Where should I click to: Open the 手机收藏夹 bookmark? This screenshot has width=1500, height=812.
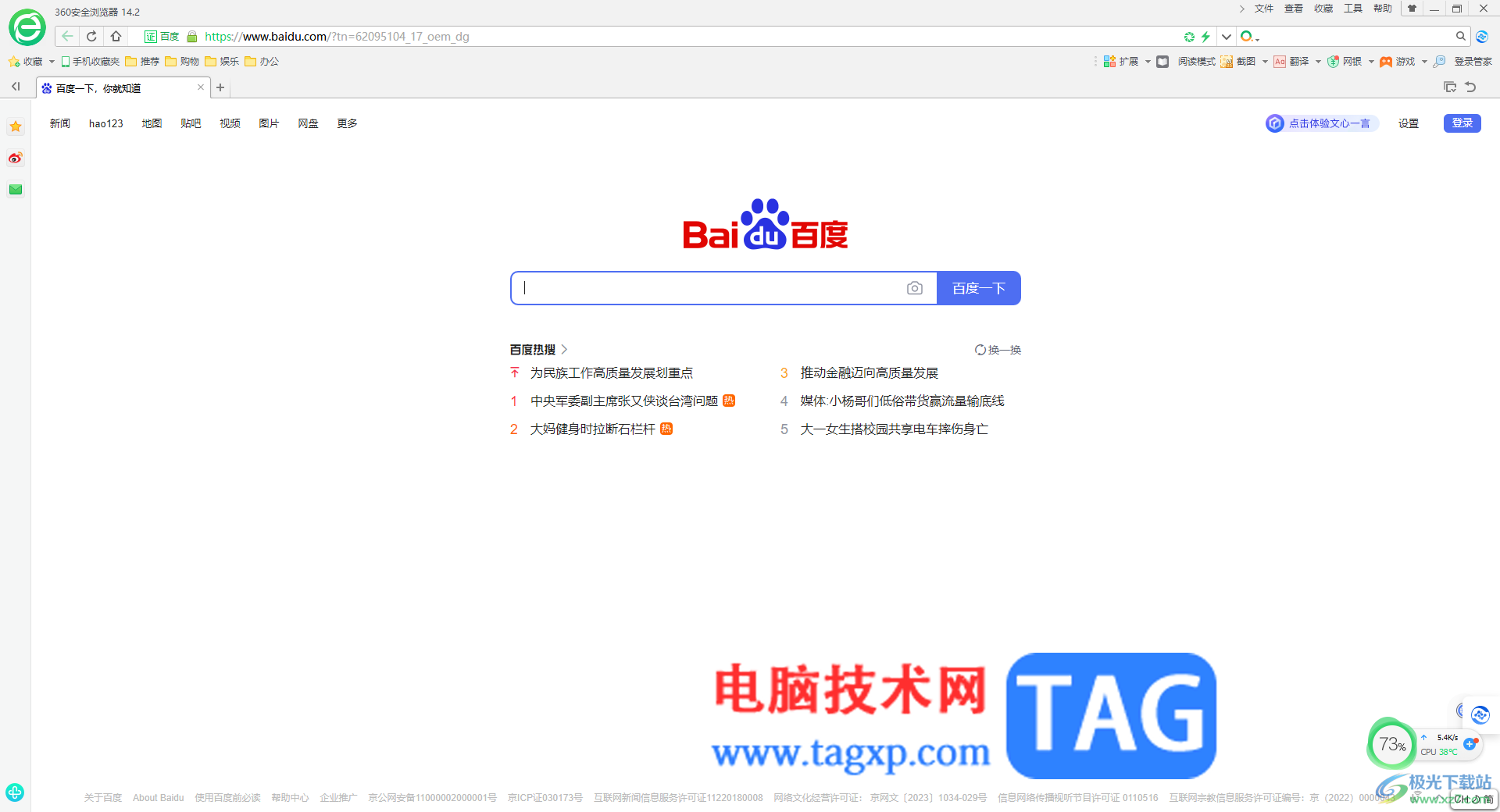pos(91,62)
